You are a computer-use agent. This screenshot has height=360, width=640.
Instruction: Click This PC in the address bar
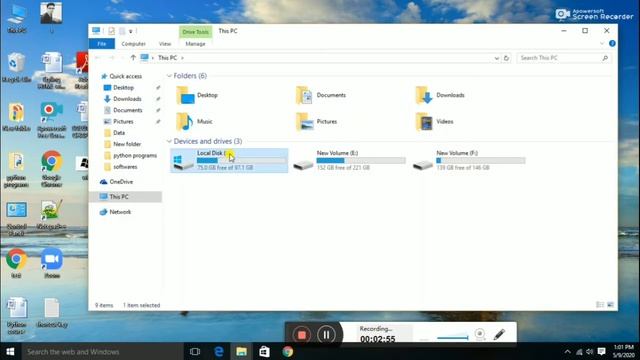167,58
